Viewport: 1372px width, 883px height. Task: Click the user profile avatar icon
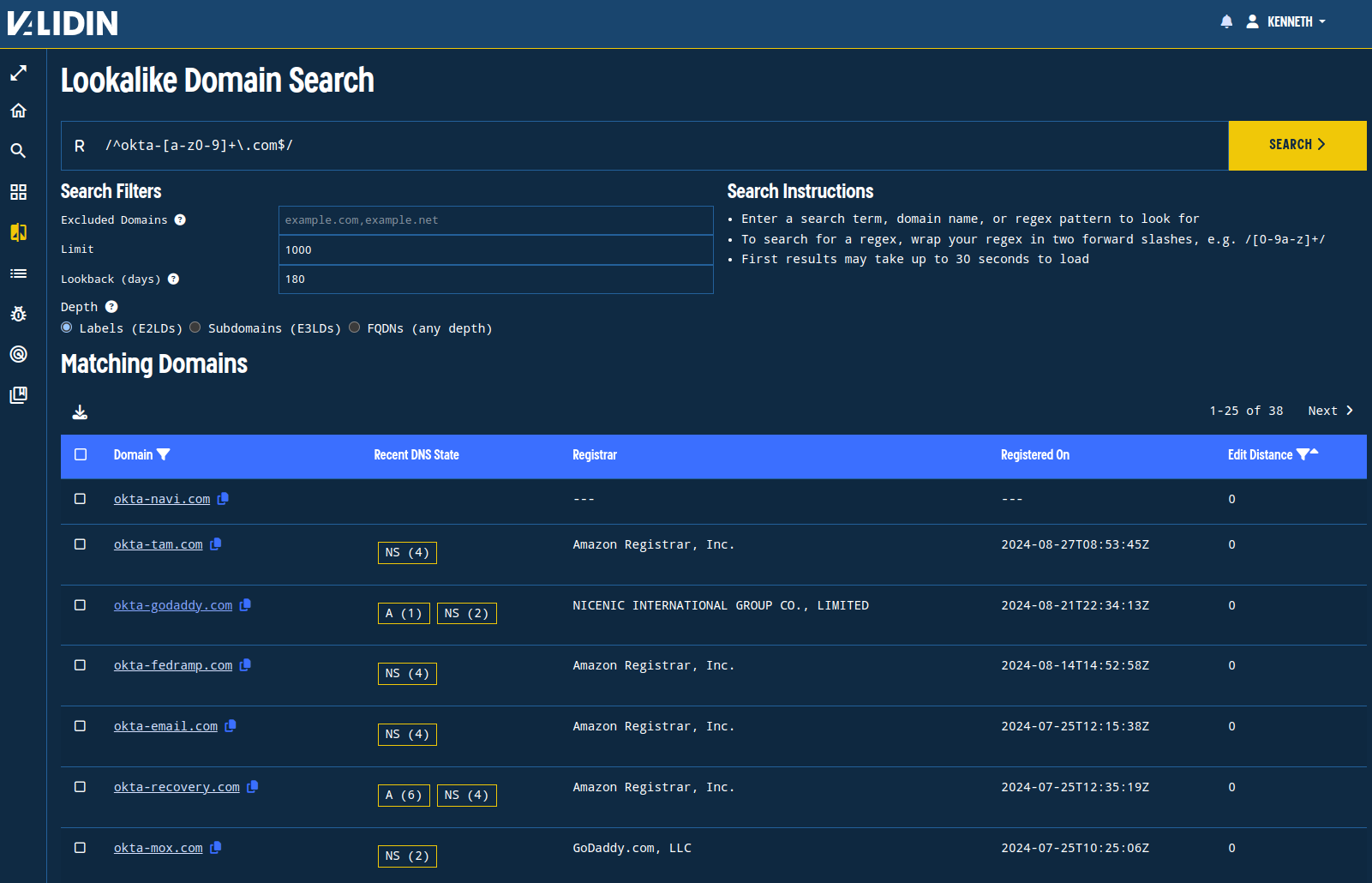click(x=1252, y=21)
